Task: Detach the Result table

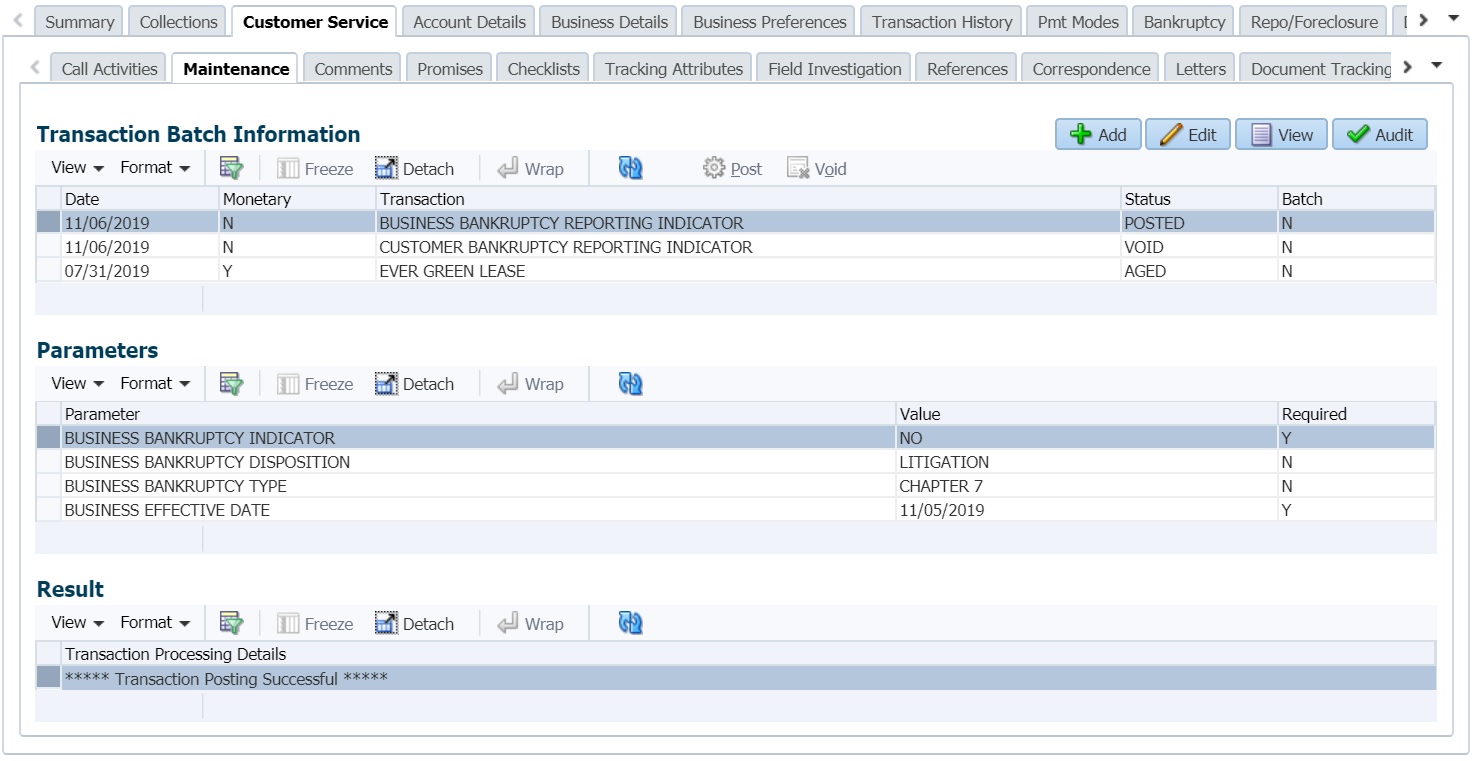Action: click(415, 624)
